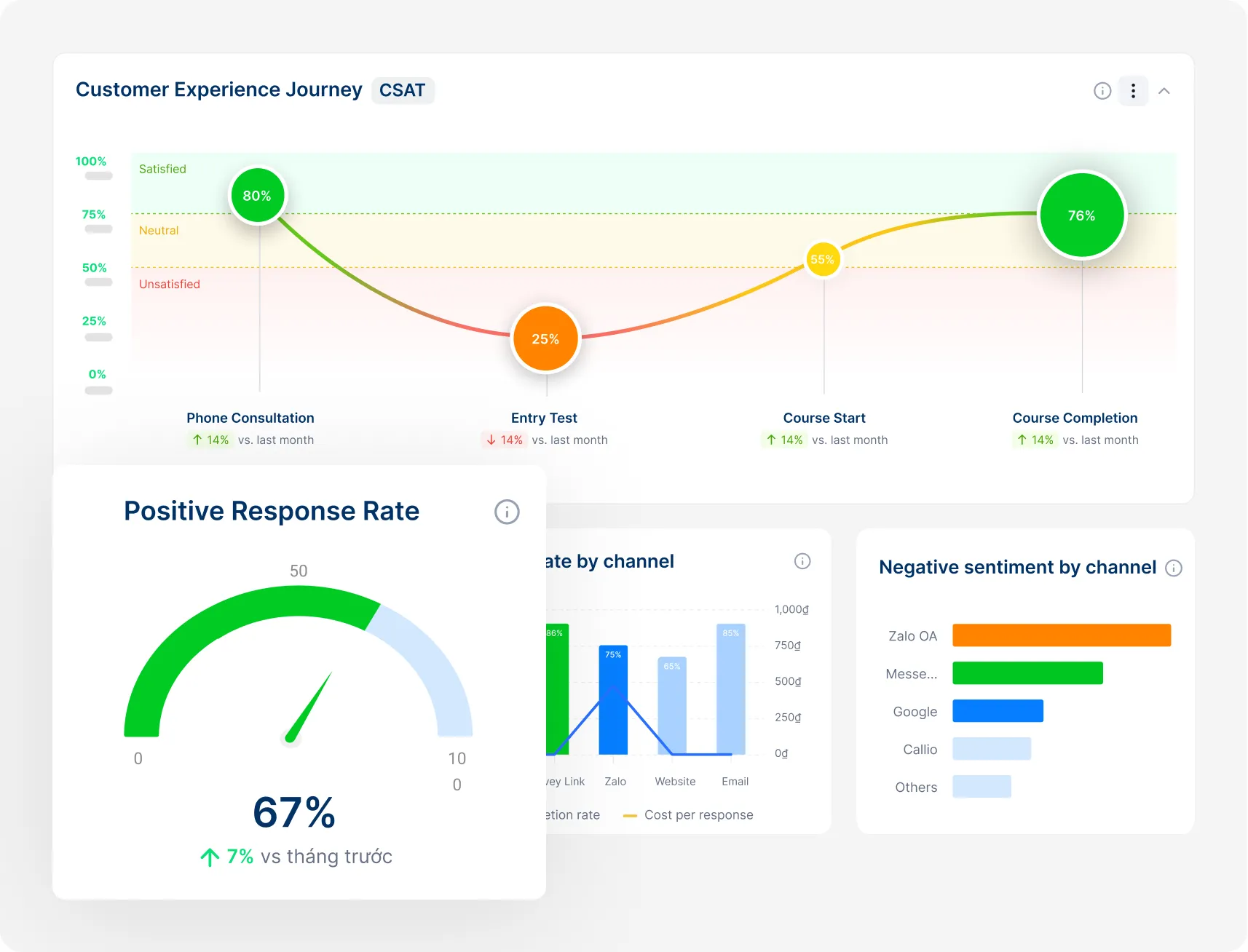Click the 80% Phone Consultation node
Viewport: 1248px width, 952px height.
tap(257, 196)
